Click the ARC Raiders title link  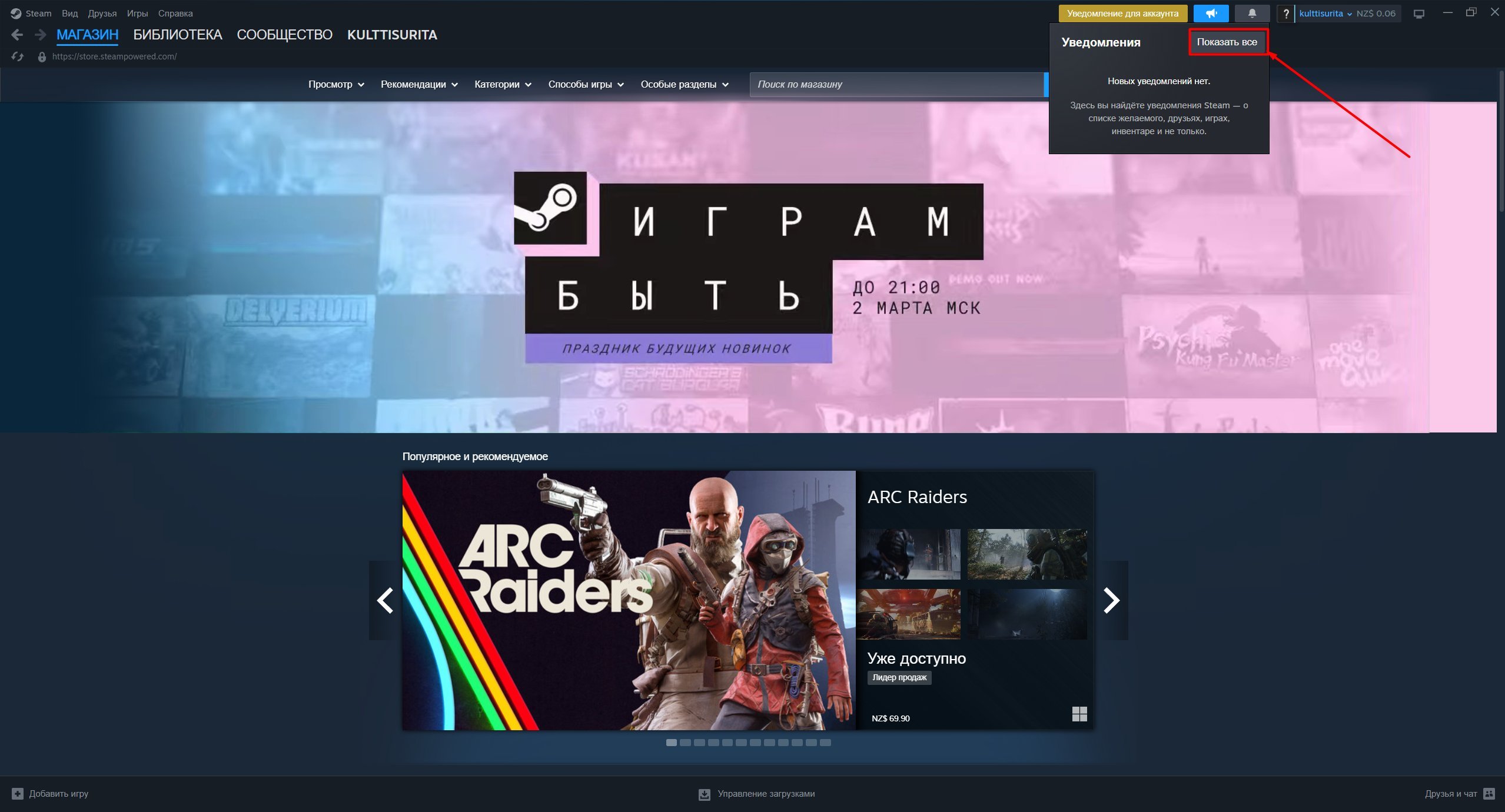coord(917,497)
